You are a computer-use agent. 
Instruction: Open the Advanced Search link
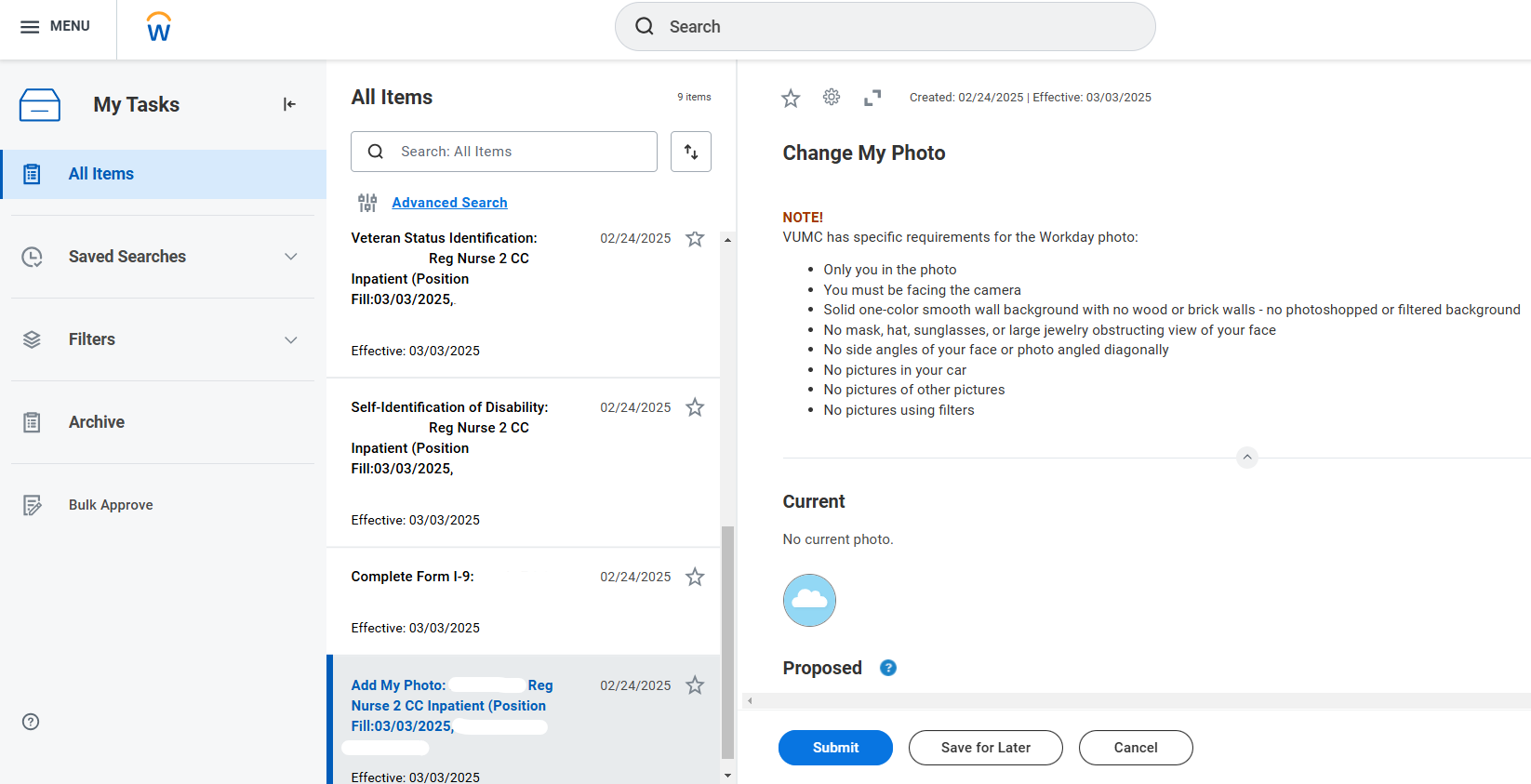pyautogui.click(x=449, y=203)
